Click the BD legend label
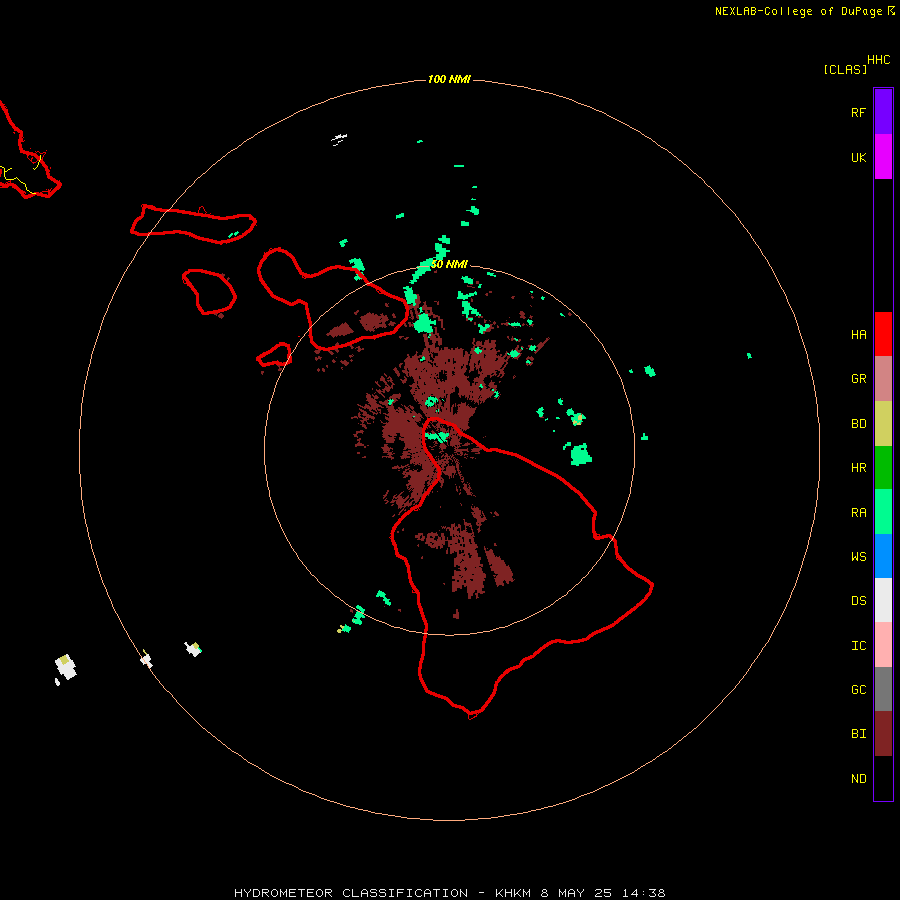900x900 pixels. point(858,424)
